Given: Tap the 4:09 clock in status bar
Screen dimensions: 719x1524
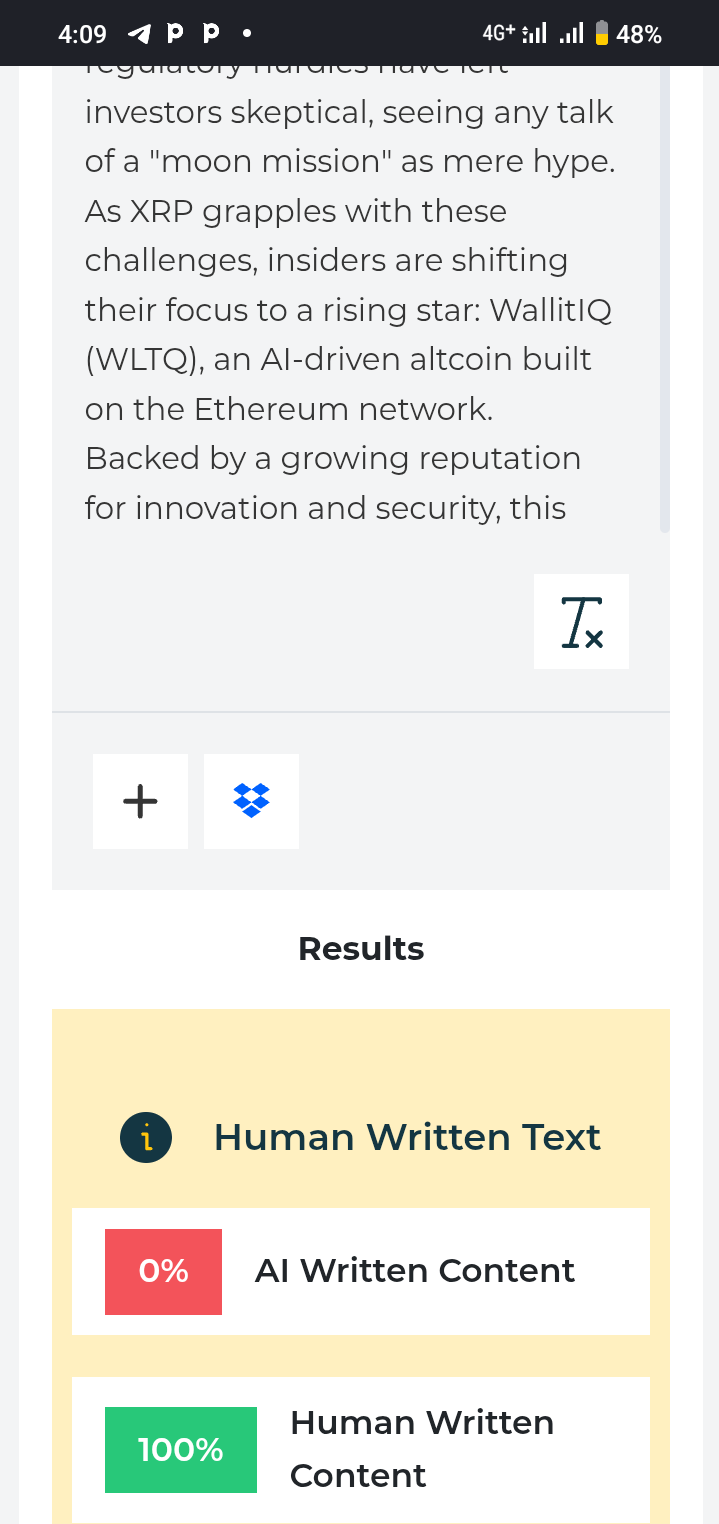Looking at the screenshot, I should 82,34.
